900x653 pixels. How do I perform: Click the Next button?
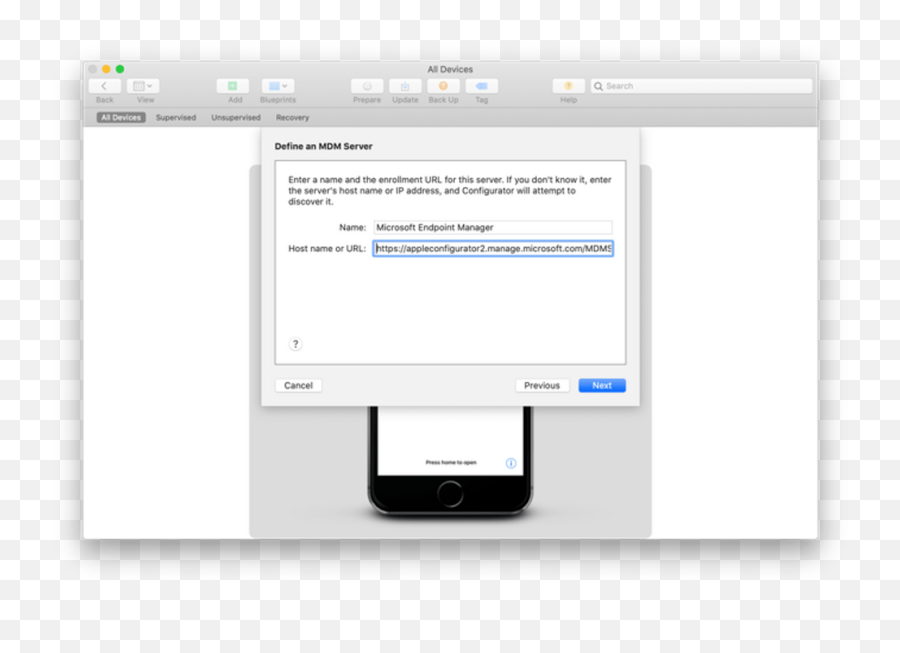click(x=602, y=386)
